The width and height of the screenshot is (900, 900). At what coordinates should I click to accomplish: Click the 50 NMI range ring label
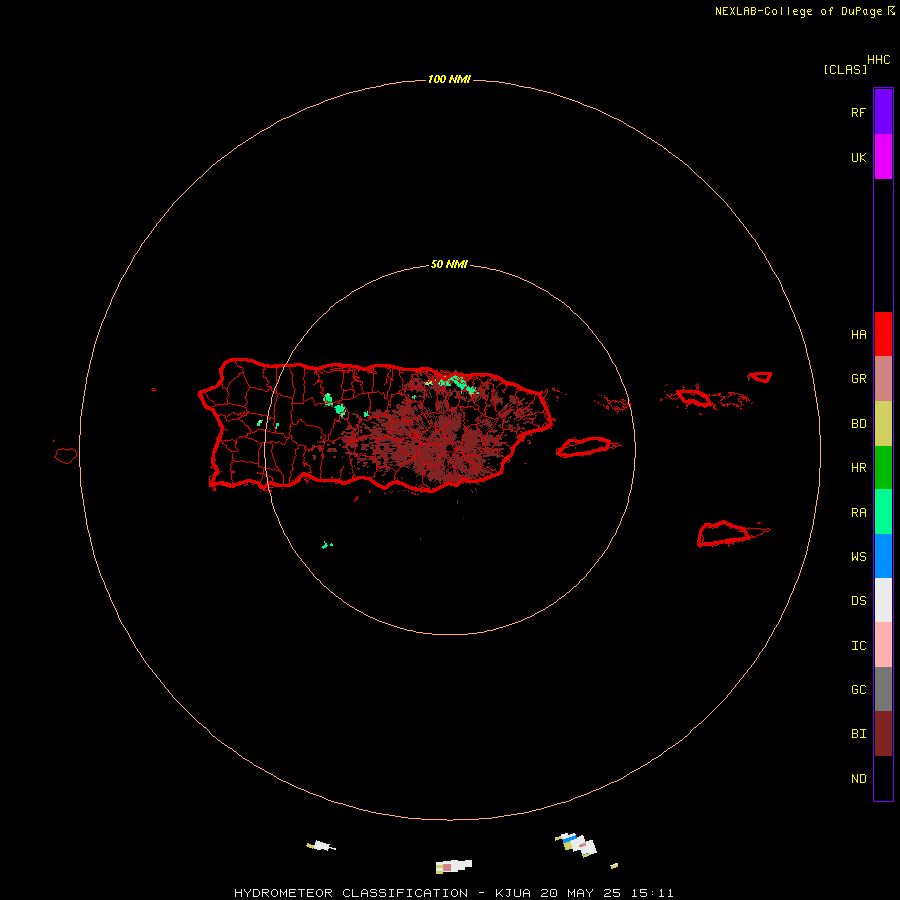(449, 264)
